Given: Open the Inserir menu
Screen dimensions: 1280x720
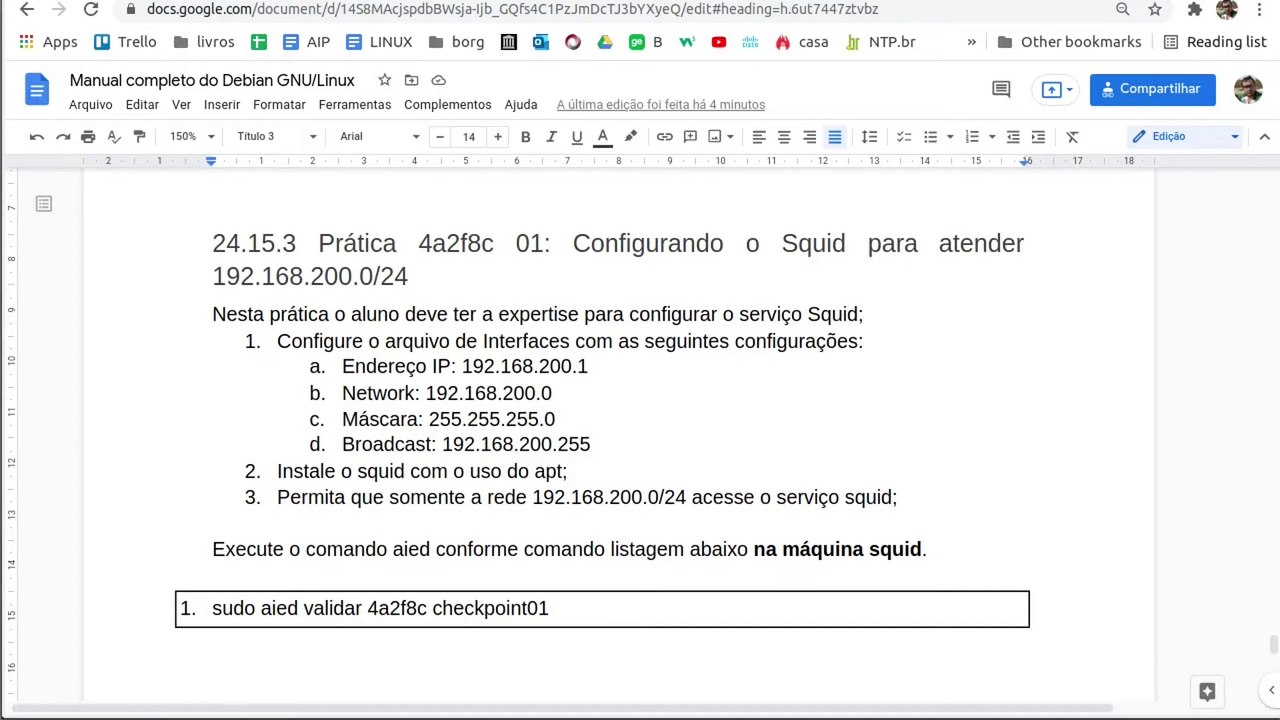Looking at the screenshot, I should (x=222, y=104).
